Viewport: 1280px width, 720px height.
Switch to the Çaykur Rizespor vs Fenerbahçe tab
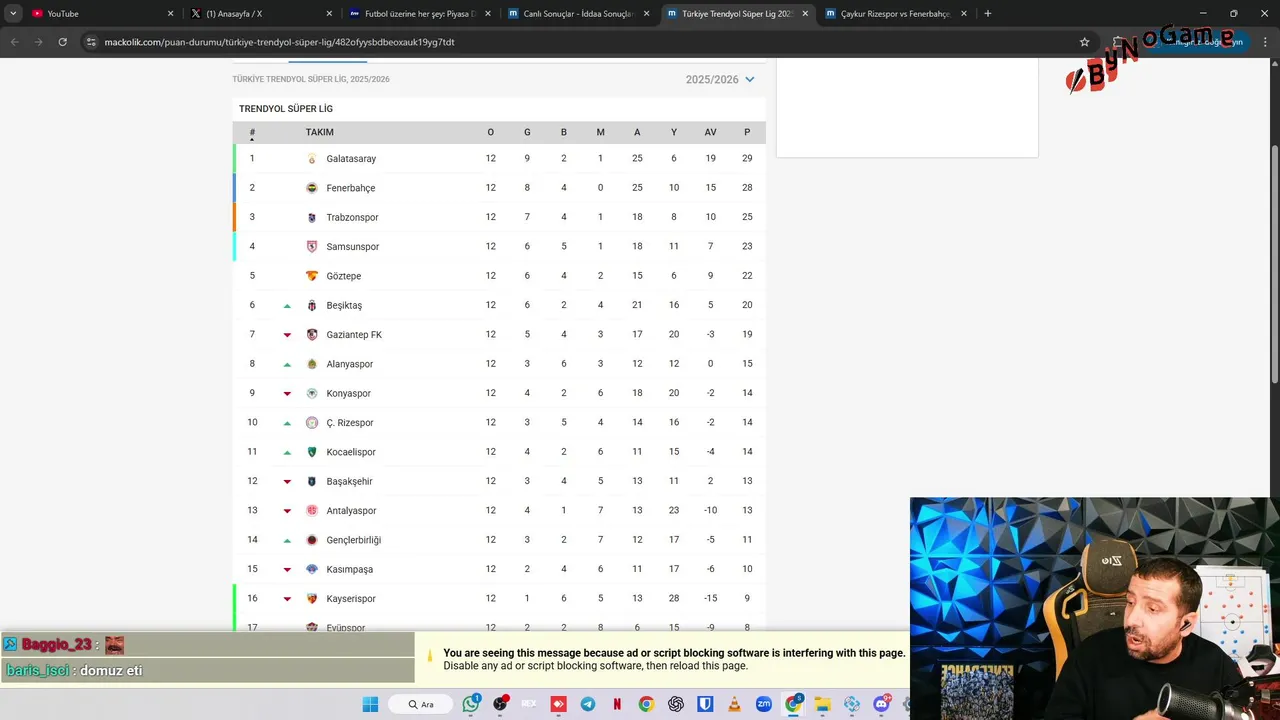[896, 14]
